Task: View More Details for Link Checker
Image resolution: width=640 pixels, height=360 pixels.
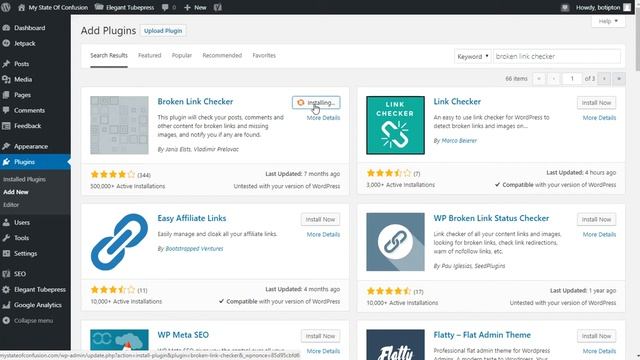Action: [x=599, y=118]
